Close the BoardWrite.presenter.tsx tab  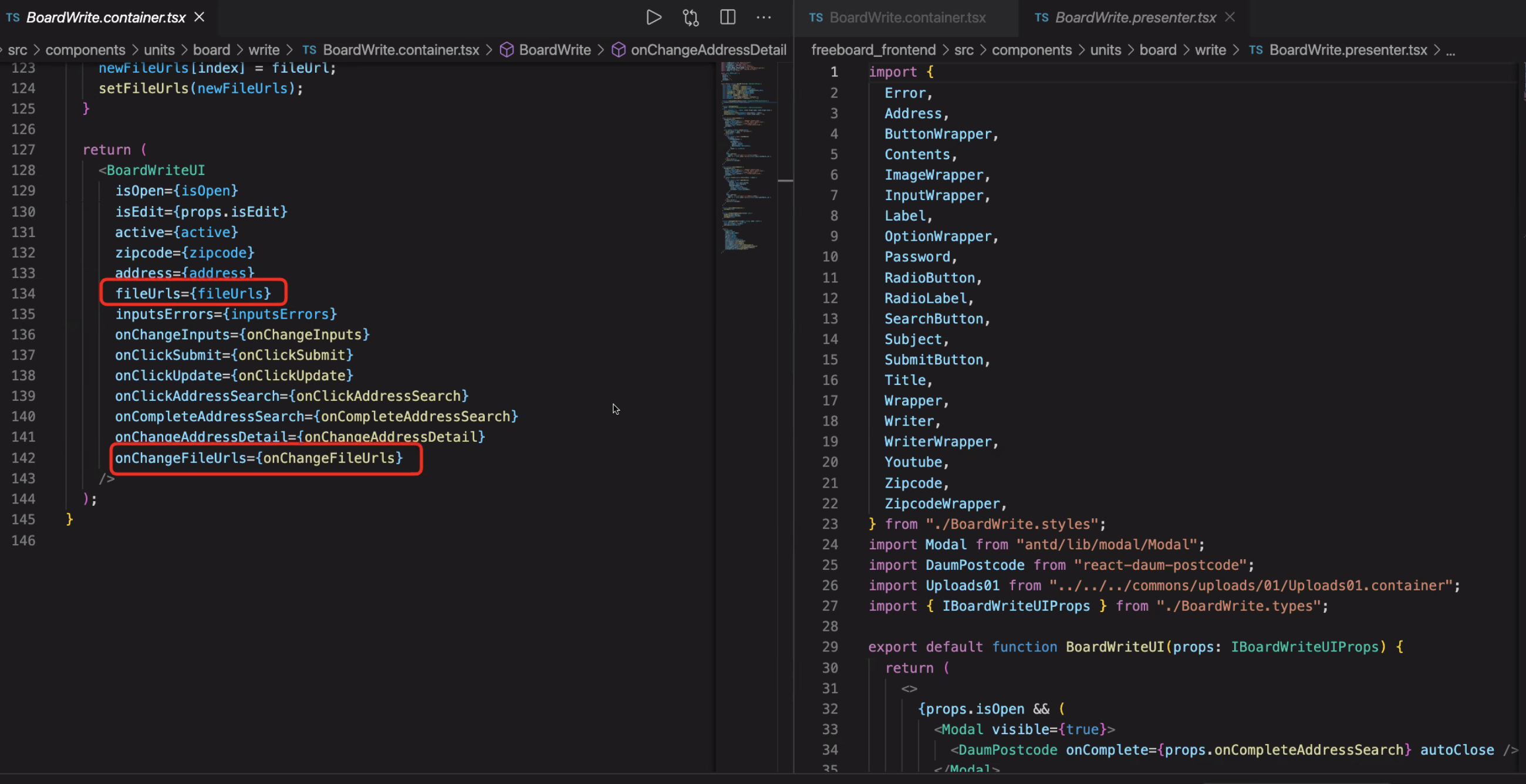click(x=1230, y=17)
